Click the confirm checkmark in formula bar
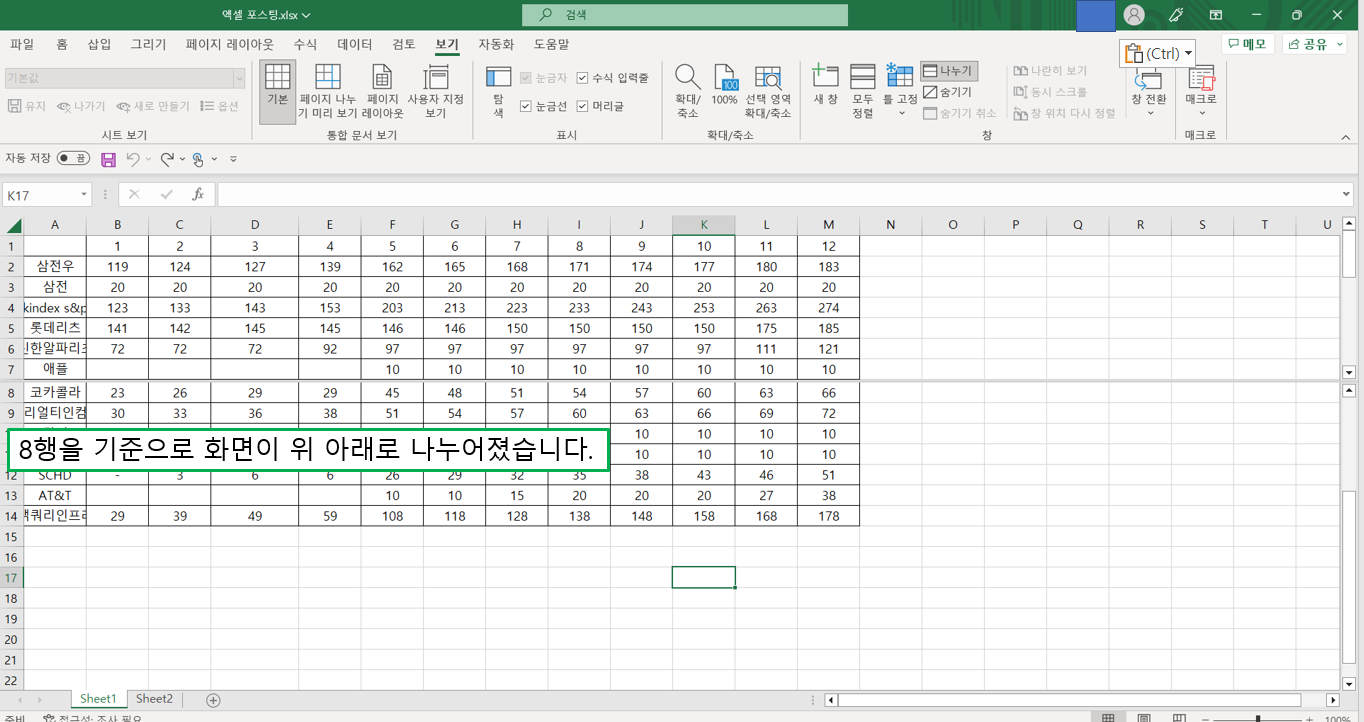Screen dimensions: 1364x722 166,194
